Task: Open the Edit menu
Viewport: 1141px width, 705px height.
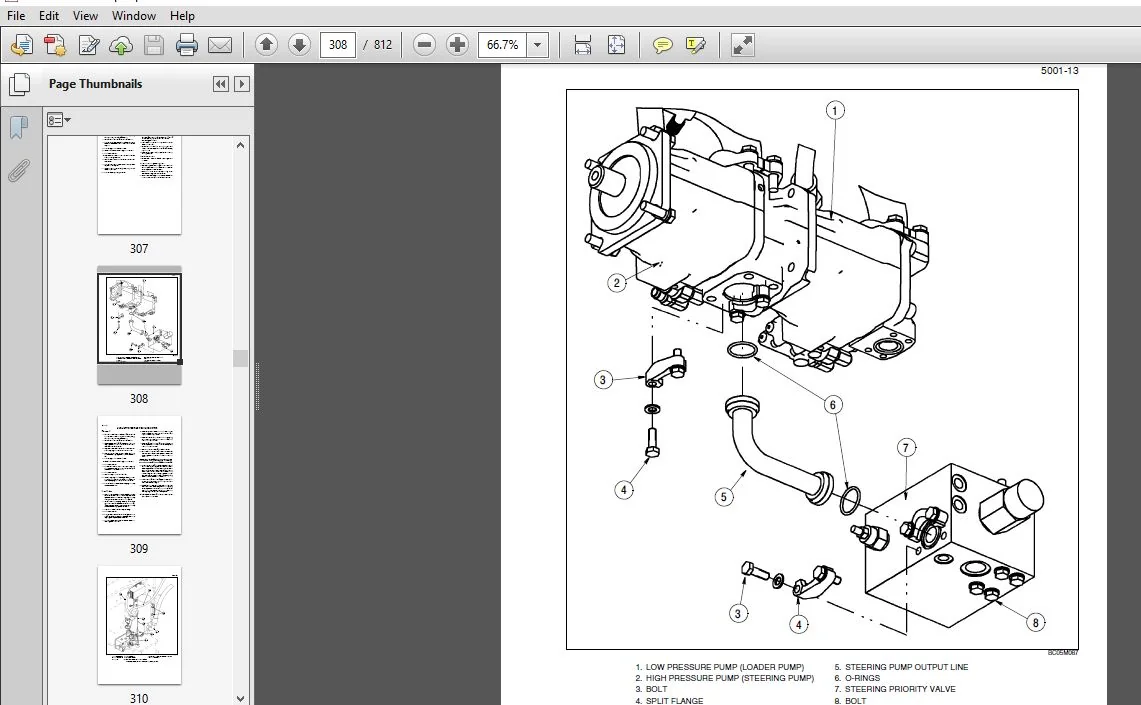Action: [49, 15]
